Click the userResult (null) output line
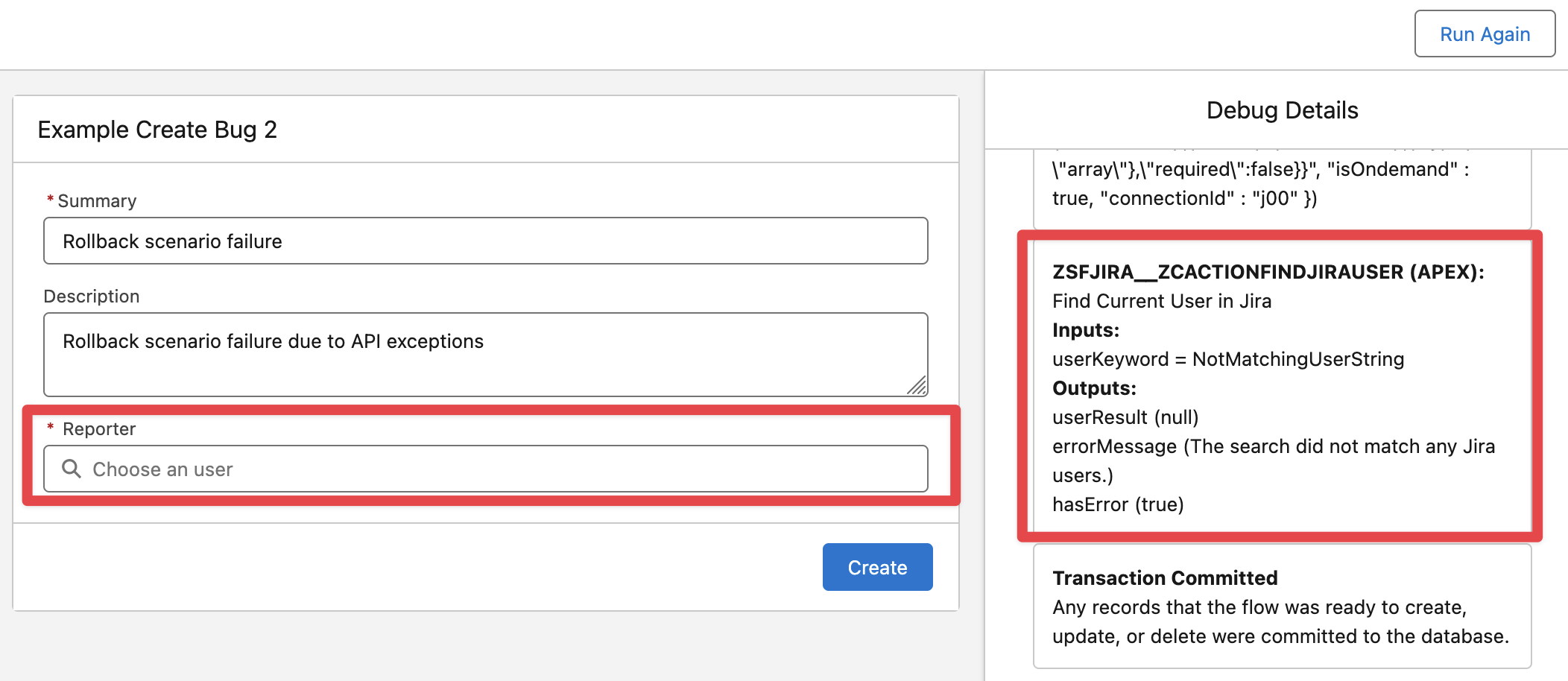The image size is (1568, 681). point(1125,417)
